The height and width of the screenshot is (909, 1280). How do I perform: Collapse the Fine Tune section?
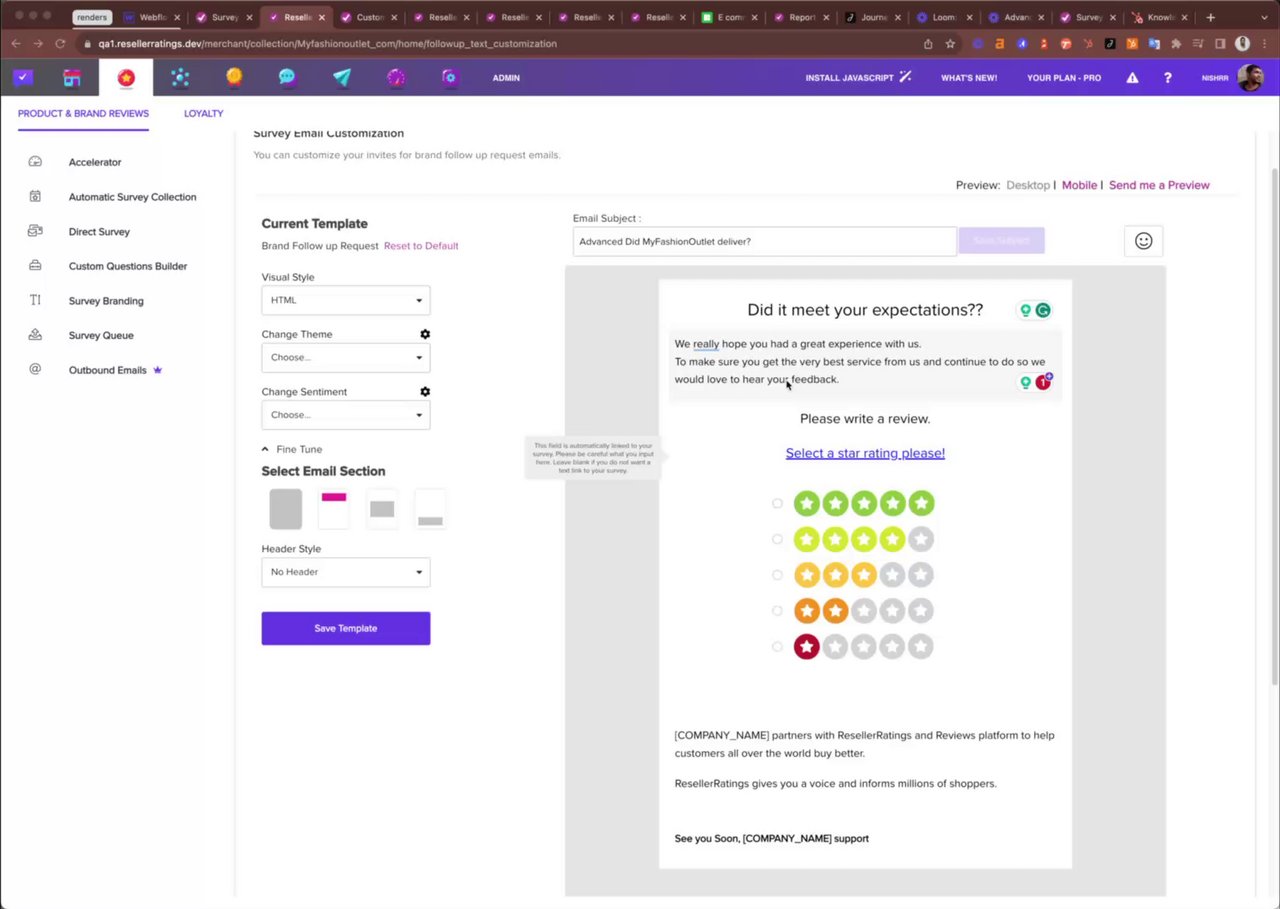point(292,449)
